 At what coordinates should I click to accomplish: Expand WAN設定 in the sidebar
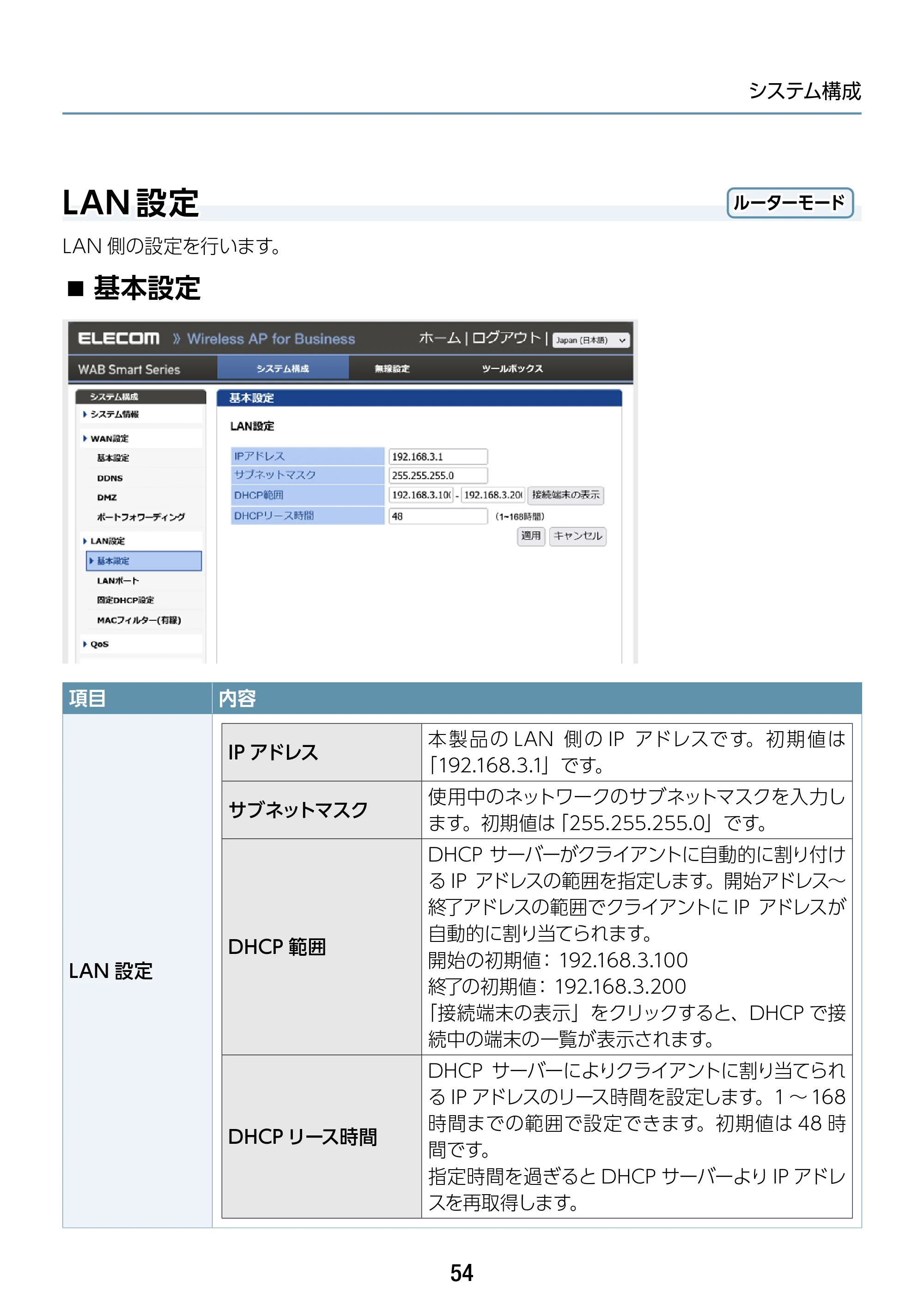tap(109, 438)
